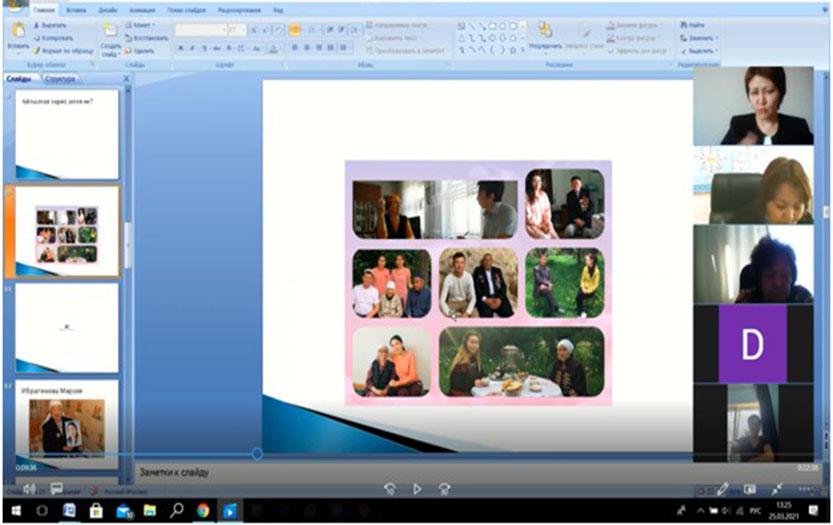Open Chrome from the taskbar

coord(203,511)
